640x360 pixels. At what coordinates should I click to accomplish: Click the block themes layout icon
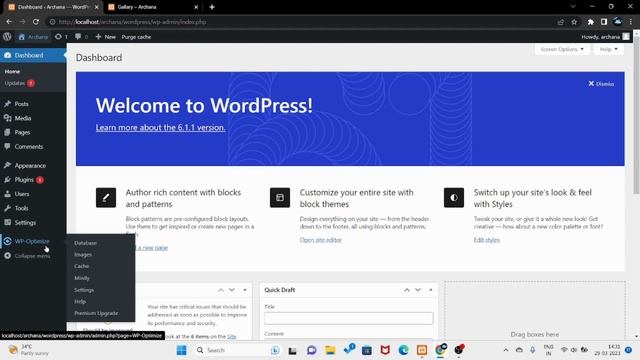coord(280,198)
